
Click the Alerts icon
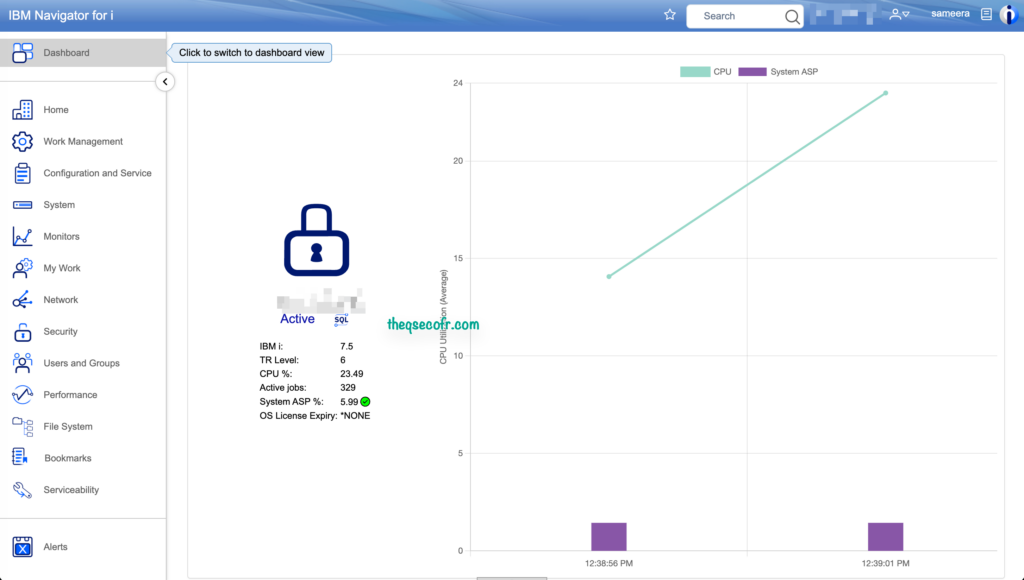tap(22, 547)
